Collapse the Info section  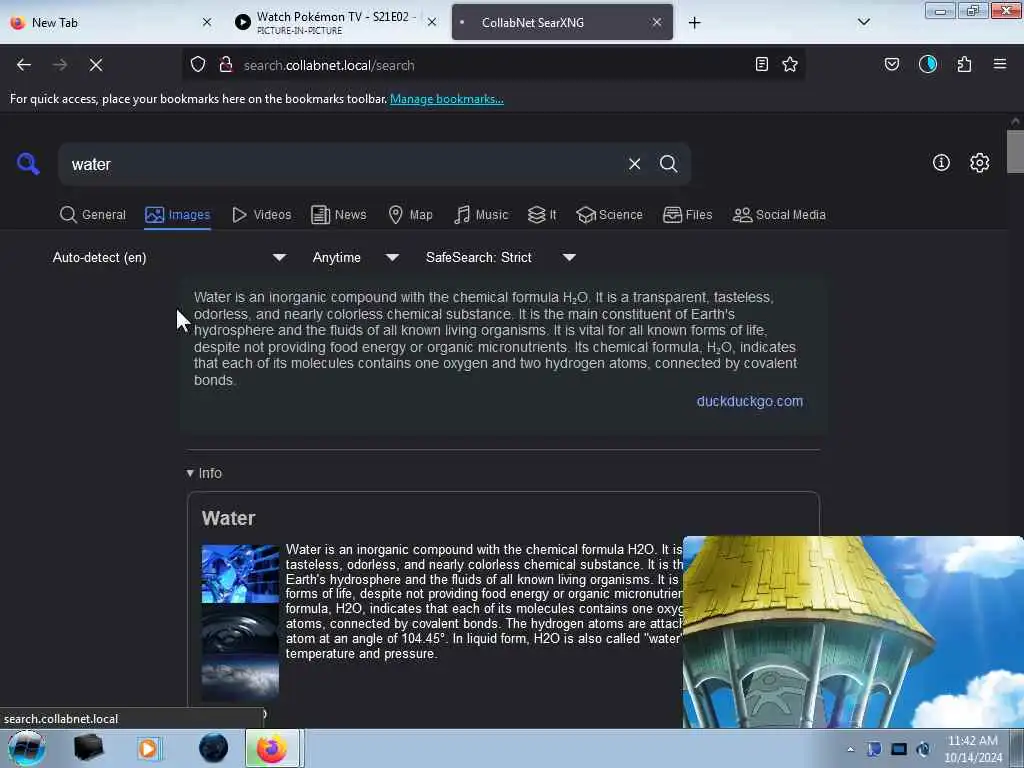[x=204, y=473]
